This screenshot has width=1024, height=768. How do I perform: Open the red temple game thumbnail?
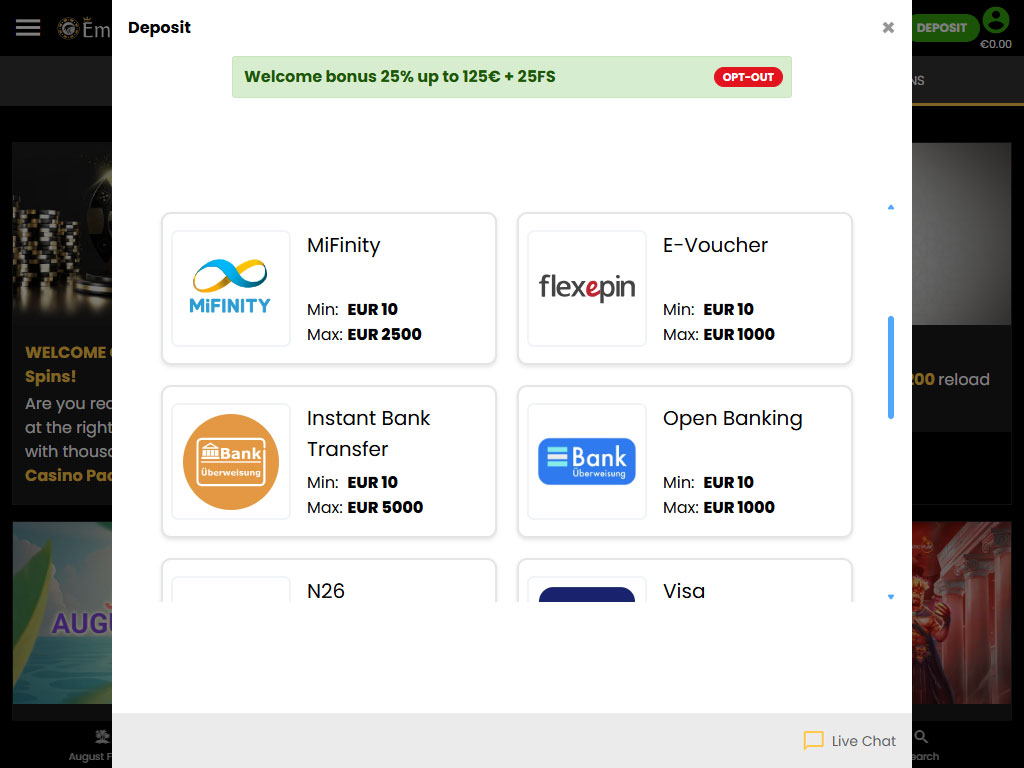pyautogui.click(x=961, y=613)
